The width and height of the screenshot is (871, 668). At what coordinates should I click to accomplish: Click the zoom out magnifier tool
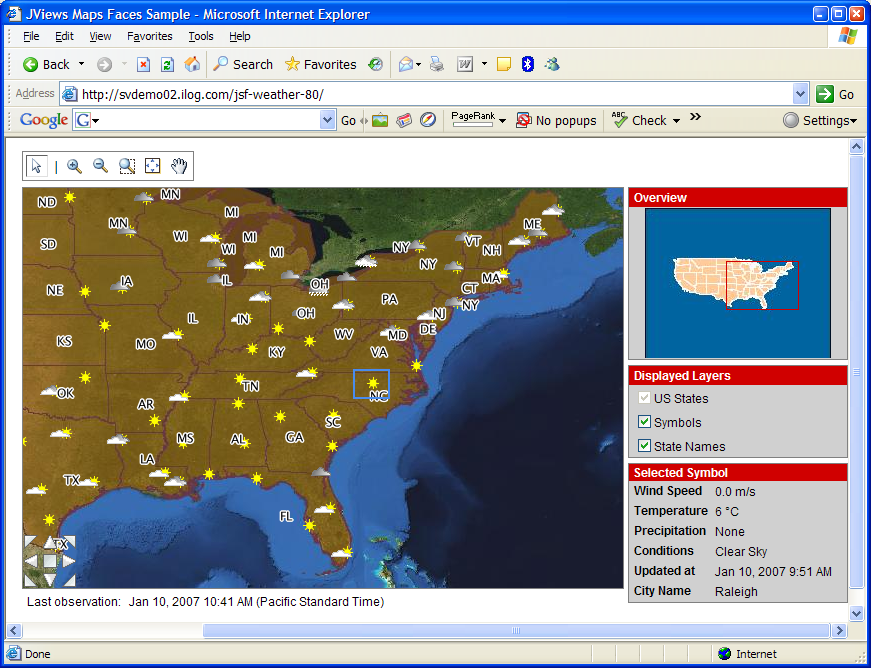click(100, 166)
